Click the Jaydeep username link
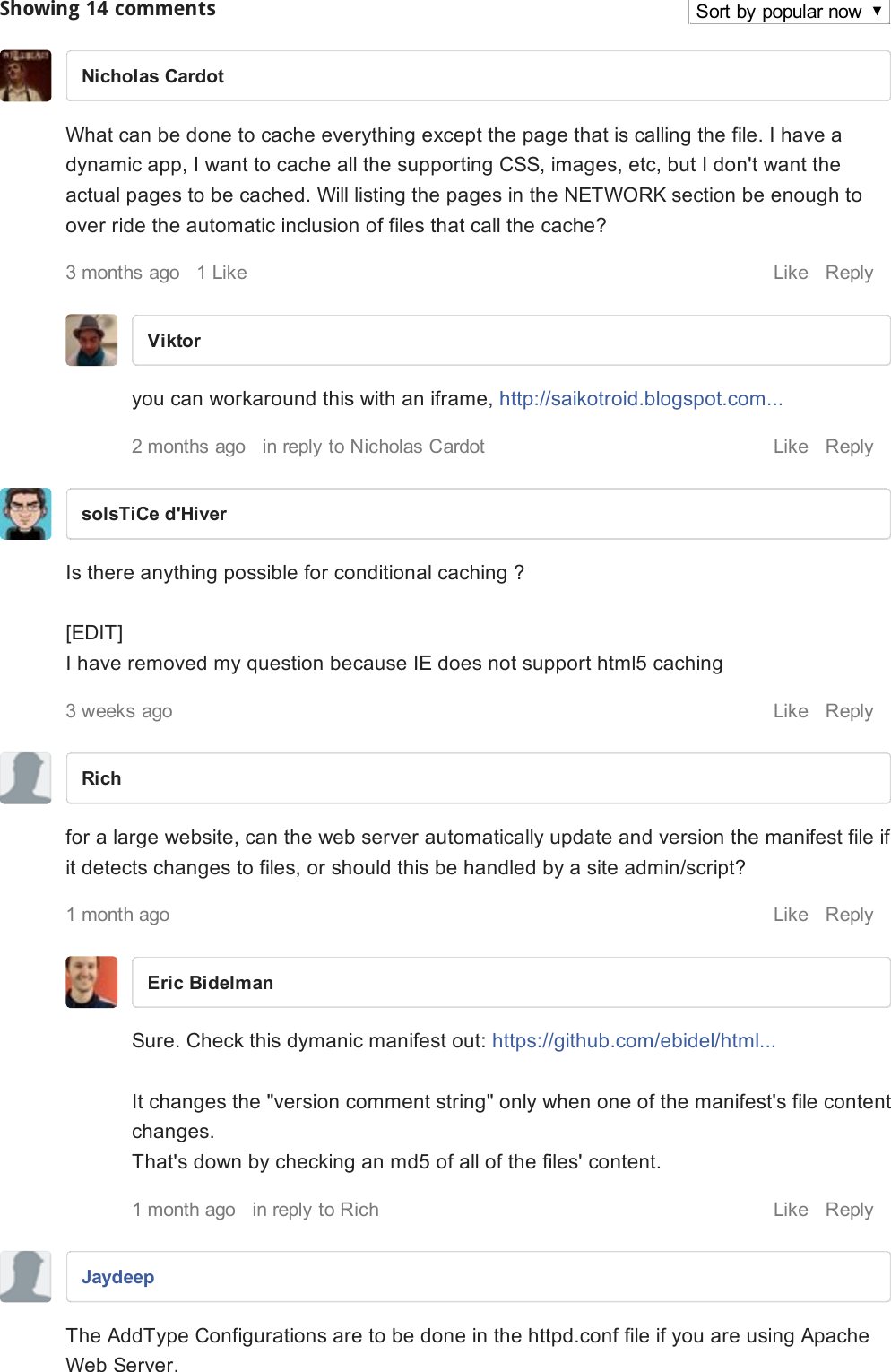Viewport: 891px width, 1372px height. point(117,1277)
